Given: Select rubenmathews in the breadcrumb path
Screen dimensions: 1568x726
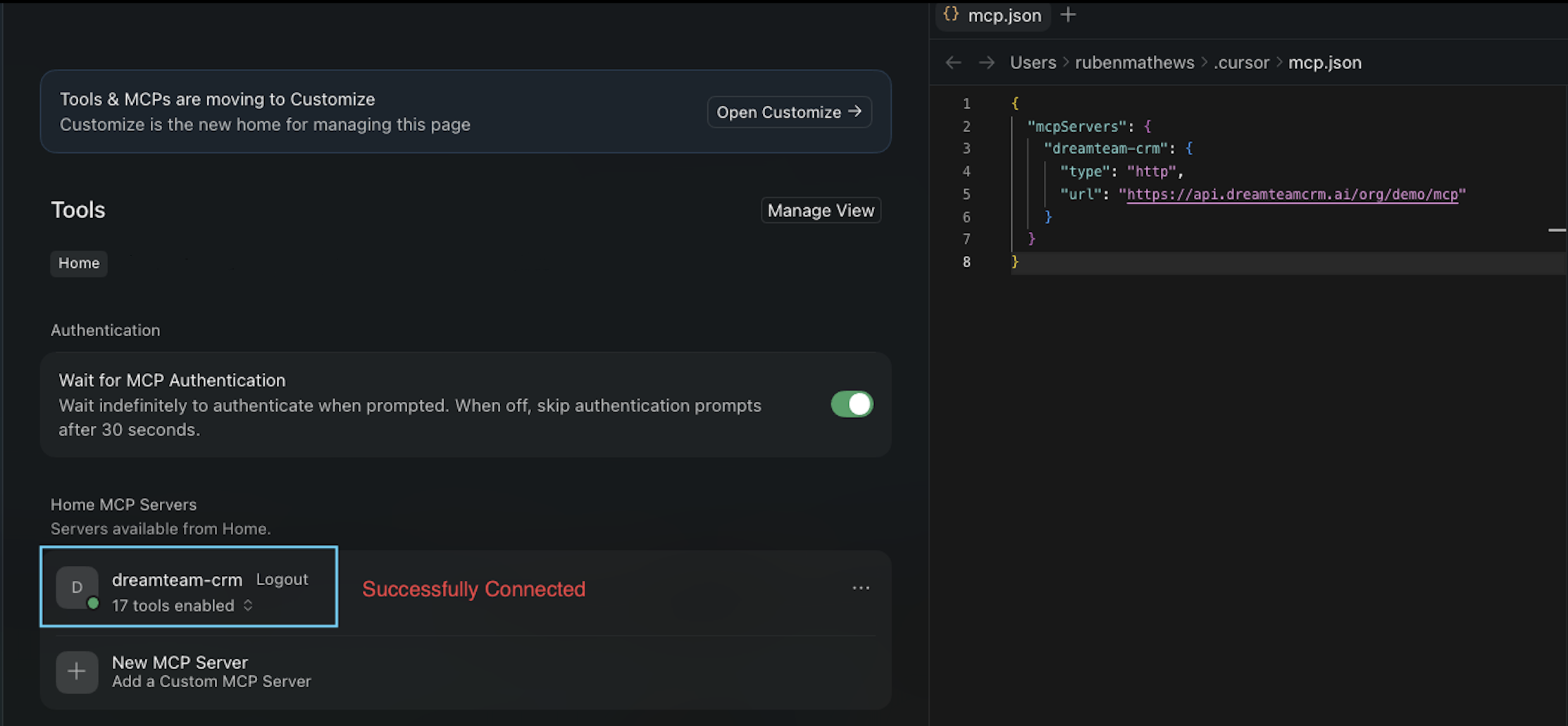Looking at the screenshot, I should [x=1134, y=63].
